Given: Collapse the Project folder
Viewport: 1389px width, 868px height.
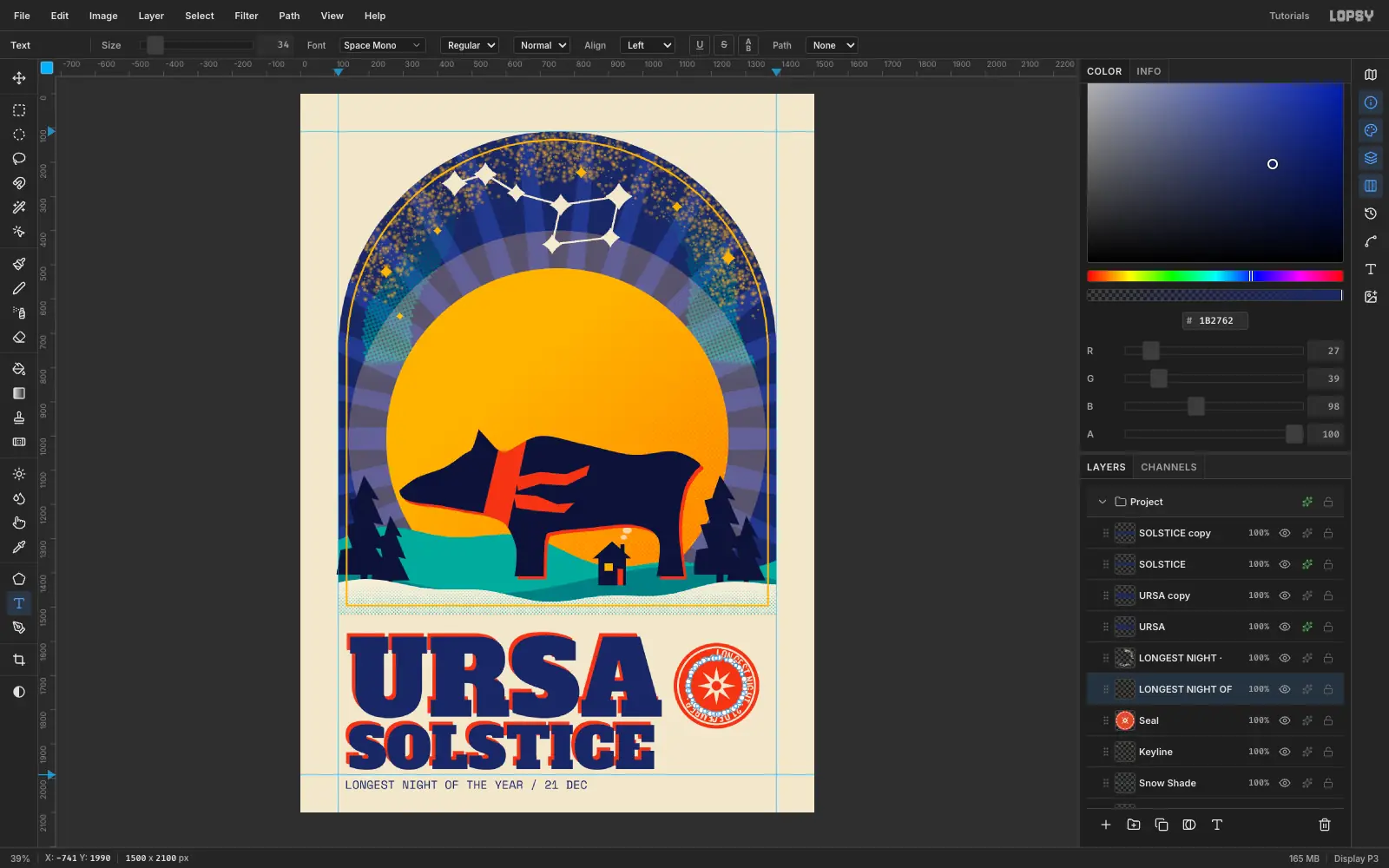Looking at the screenshot, I should coord(1103,502).
